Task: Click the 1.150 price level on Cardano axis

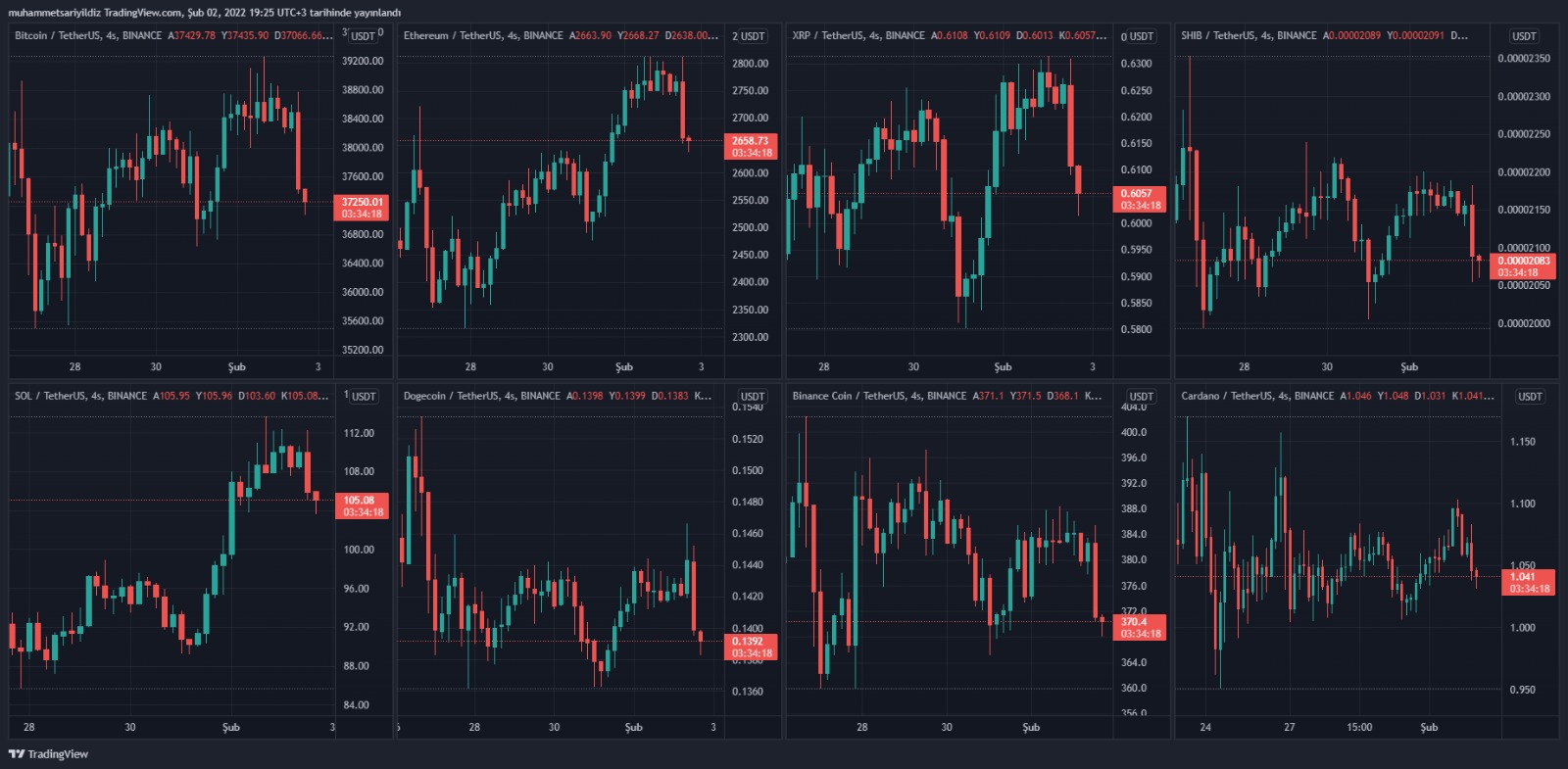Action: point(1523,442)
